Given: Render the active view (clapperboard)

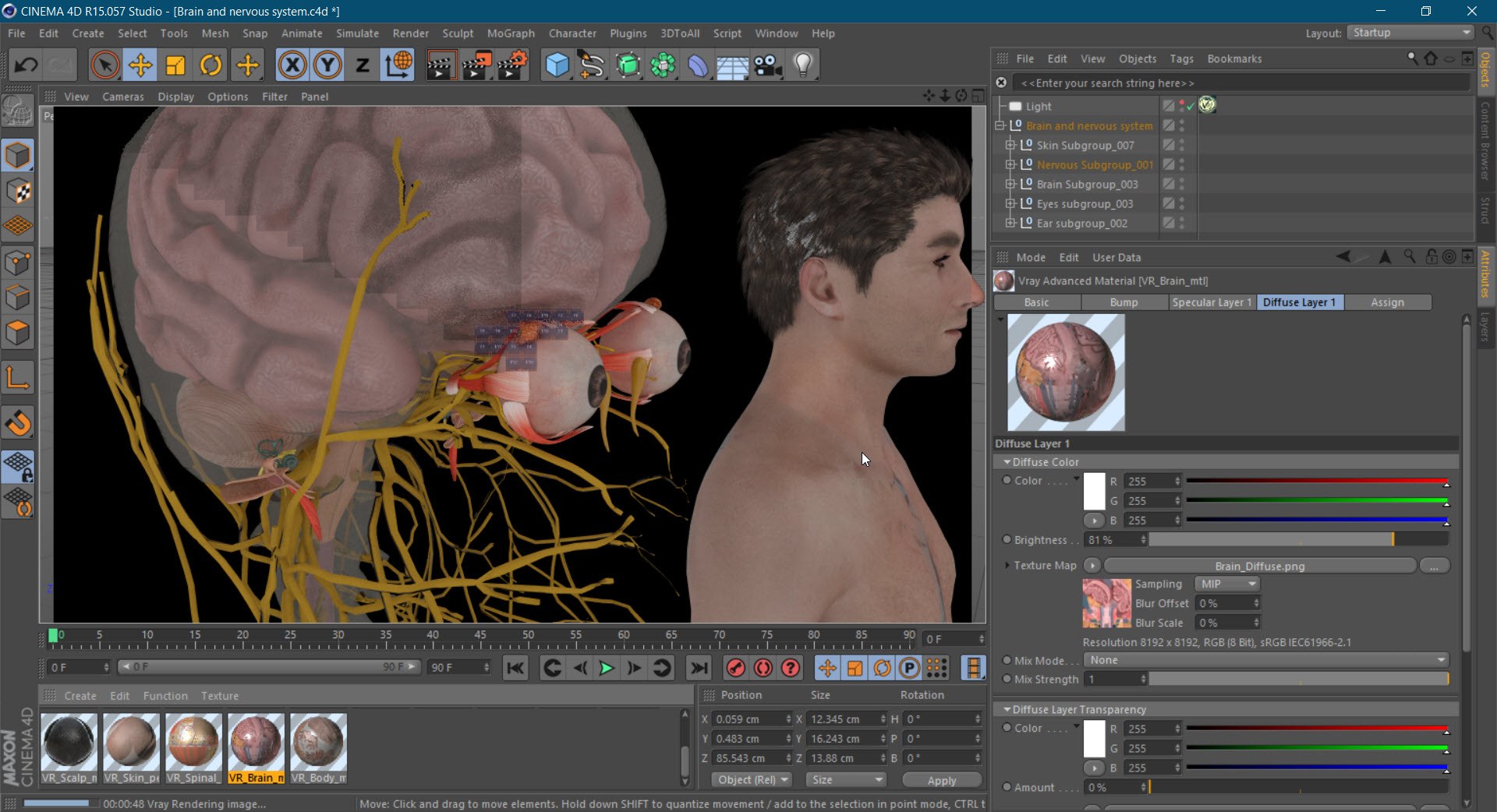Looking at the screenshot, I should tap(441, 65).
